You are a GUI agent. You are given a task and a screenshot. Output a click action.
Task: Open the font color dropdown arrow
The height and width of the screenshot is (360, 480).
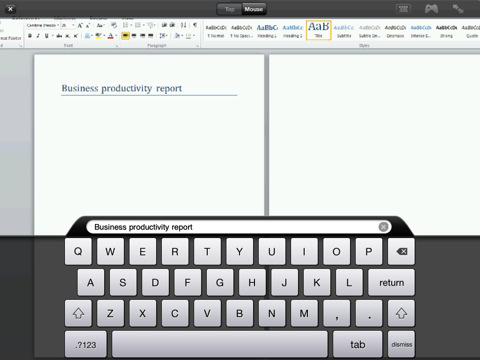pyautogui.click(x=116, y=36)
